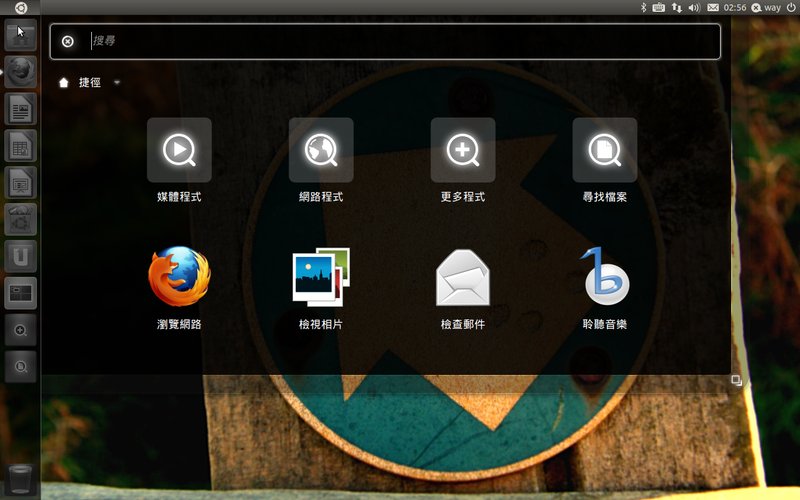Screen dimensions: 800x500
Task: Open LibreOffice Calc spreadsheet from launcher
Action: 20,145
